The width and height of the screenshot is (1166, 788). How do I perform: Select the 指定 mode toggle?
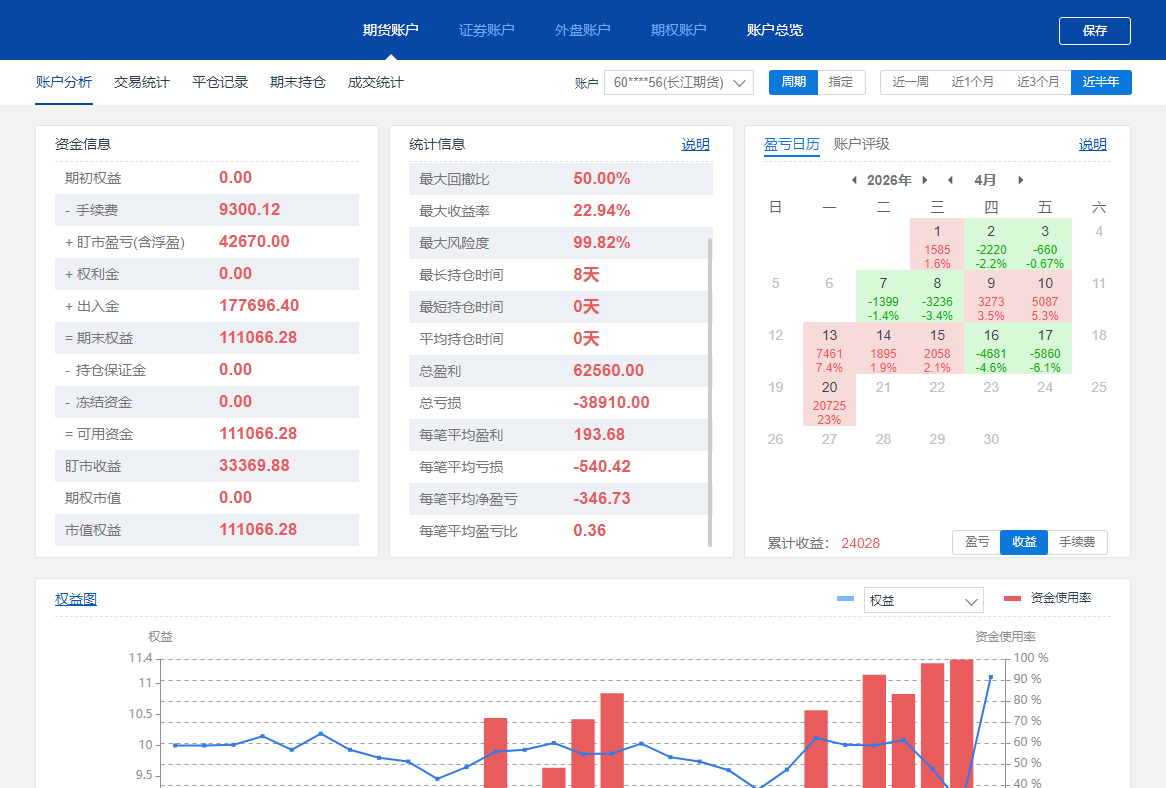coord(841,82)
